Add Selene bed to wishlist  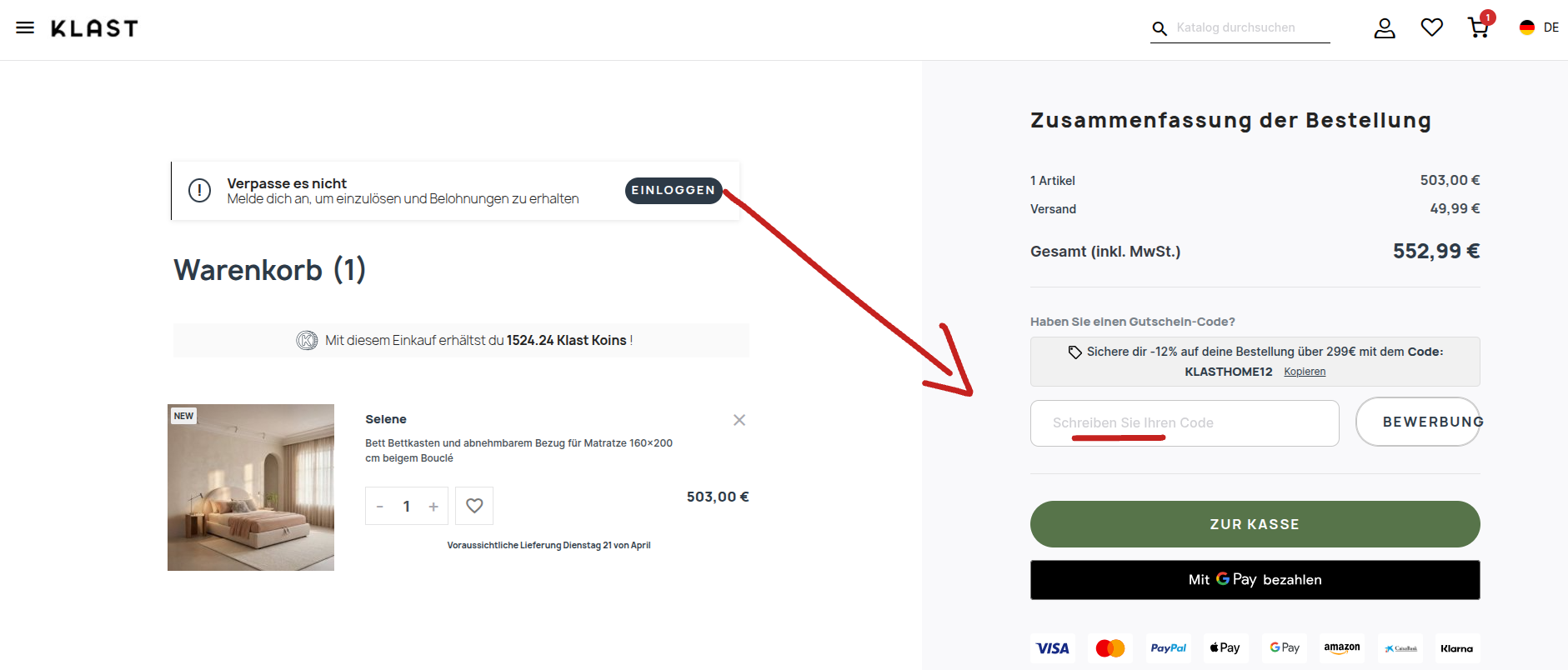tap(474, 506)
